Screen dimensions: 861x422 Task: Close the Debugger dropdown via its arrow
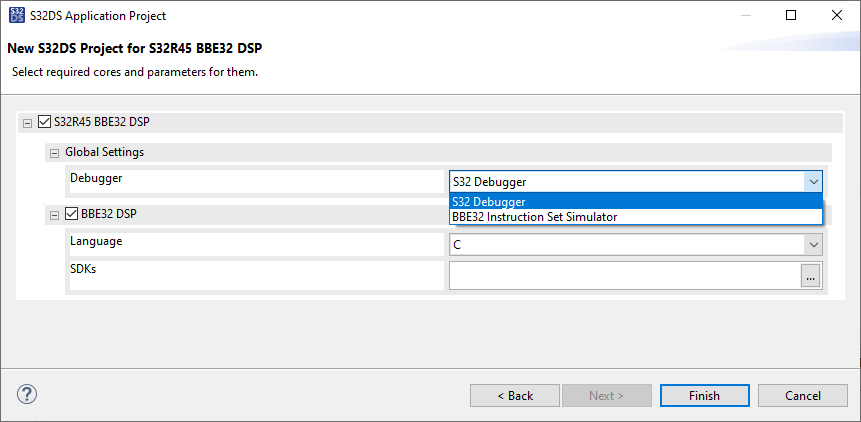point(813,182)
